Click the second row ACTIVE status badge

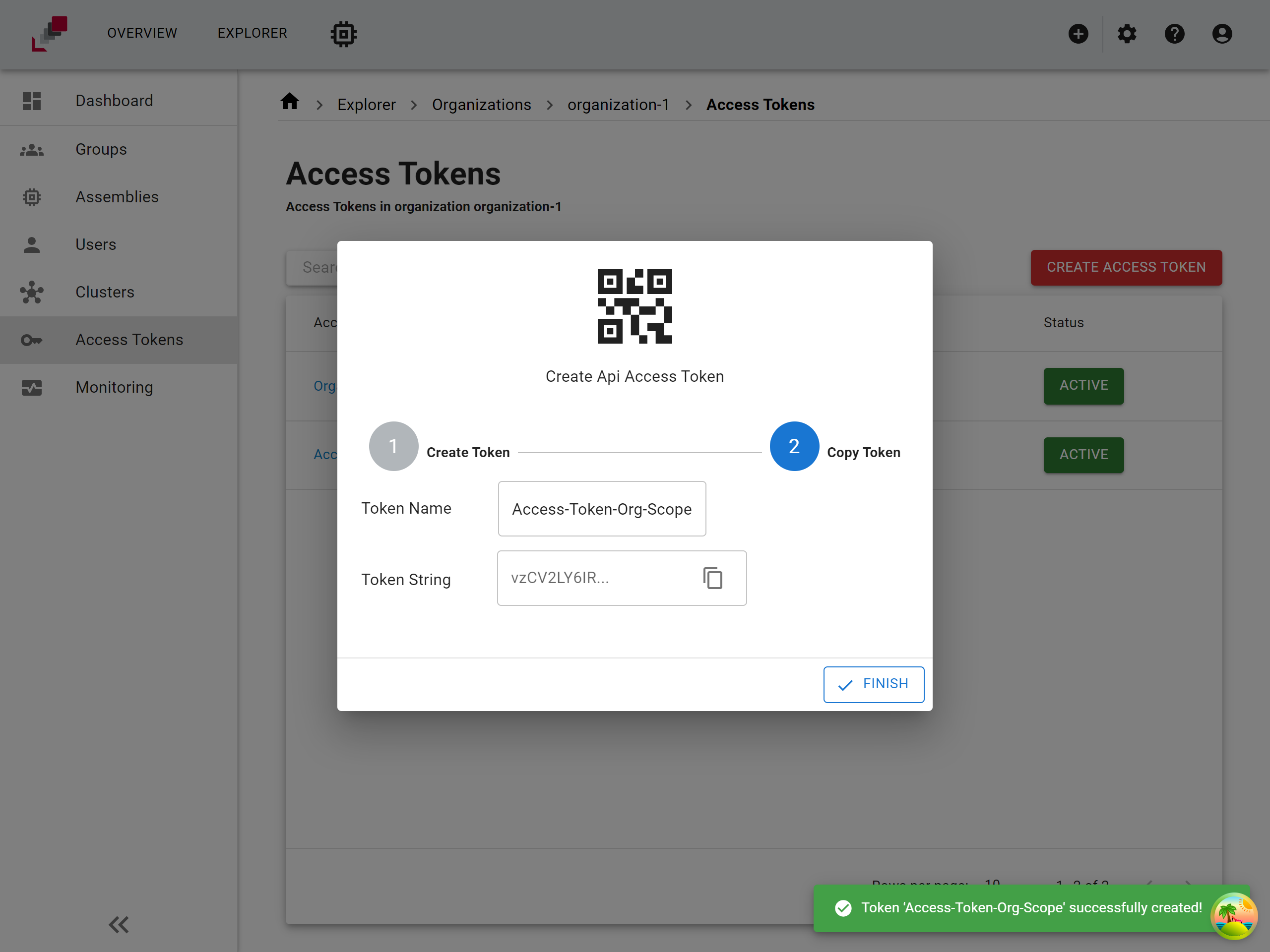point(1083,455)
